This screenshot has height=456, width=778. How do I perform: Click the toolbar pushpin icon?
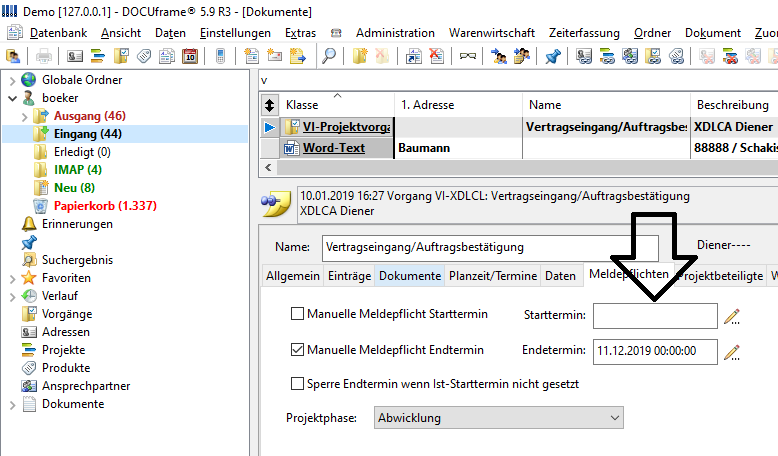552,56
